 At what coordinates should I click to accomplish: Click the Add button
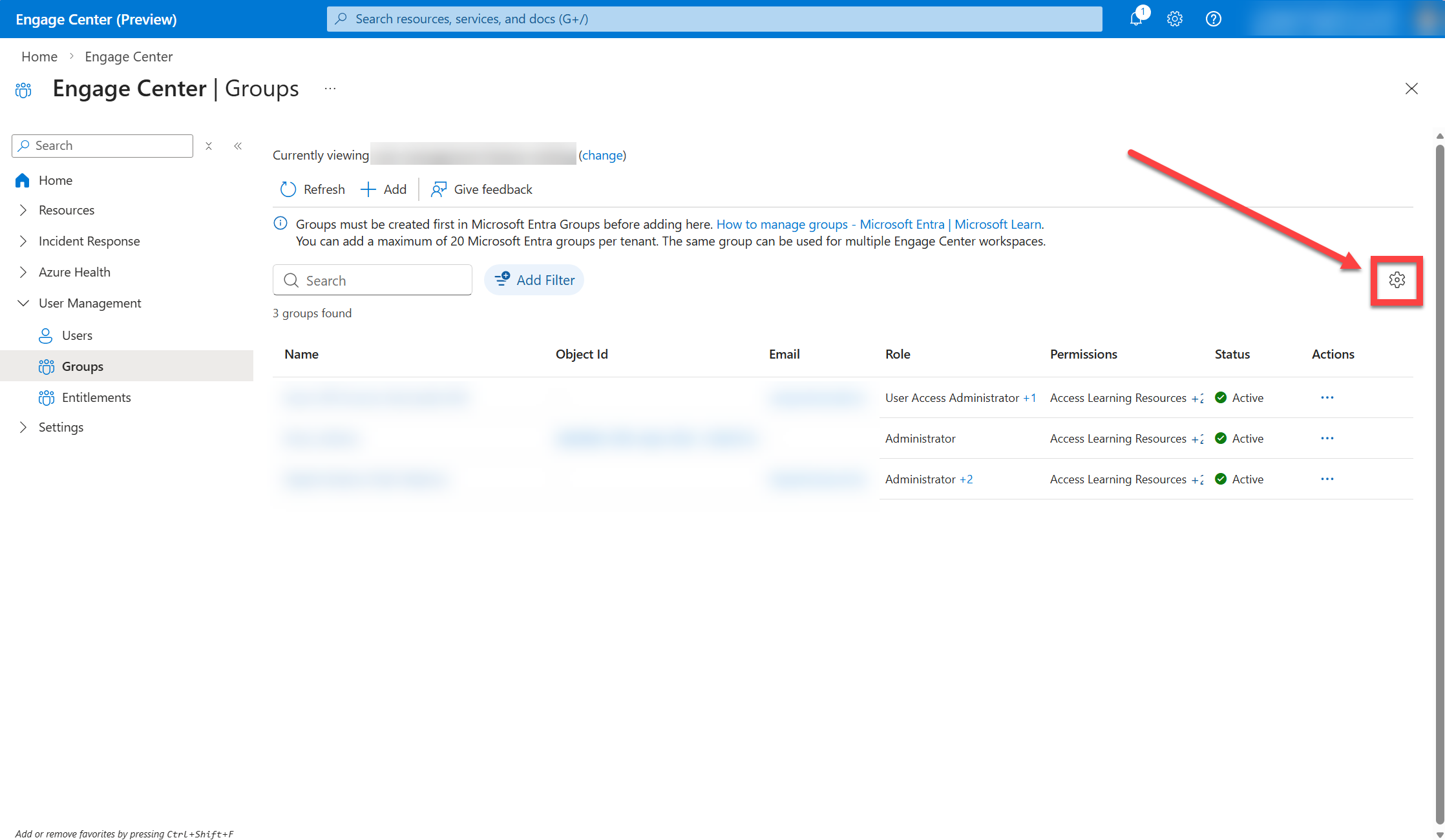(384, 189)
